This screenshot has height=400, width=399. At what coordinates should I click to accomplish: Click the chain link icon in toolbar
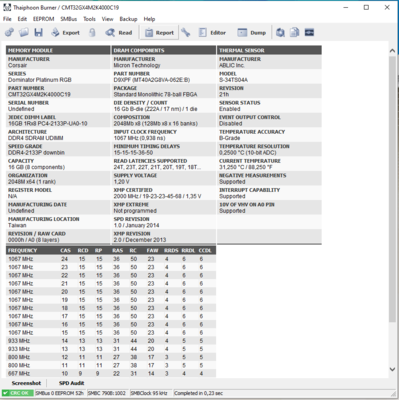tap(9, 32)
